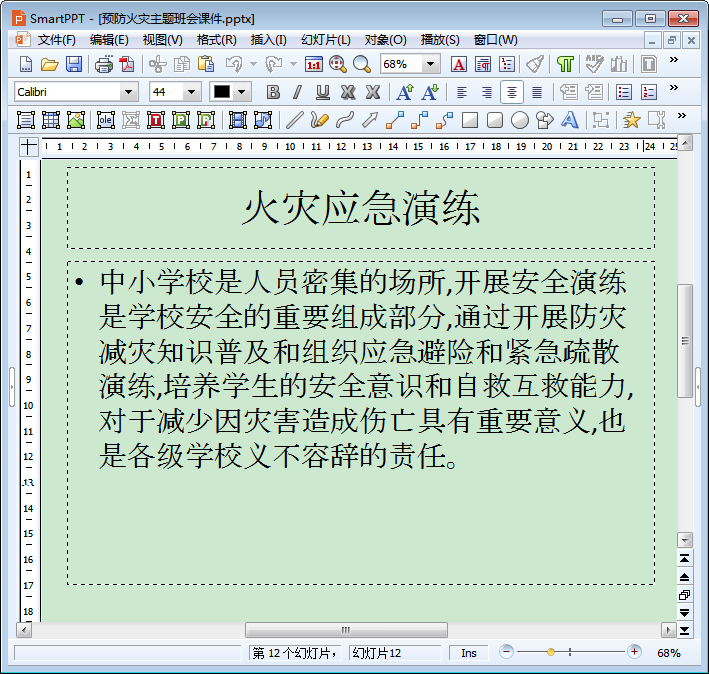The height and width of the screenshot is (674, 709).
Task: Paste from clipboard icon
Action: (206, 64)
